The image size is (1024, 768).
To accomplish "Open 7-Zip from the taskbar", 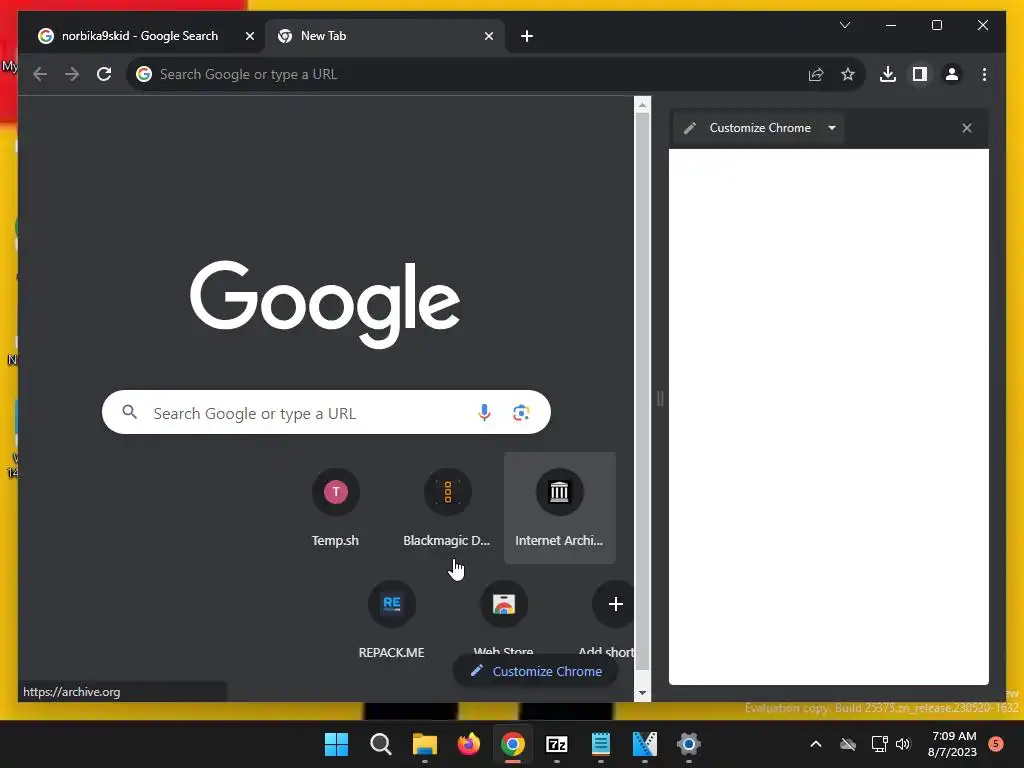I will [556, 744].
